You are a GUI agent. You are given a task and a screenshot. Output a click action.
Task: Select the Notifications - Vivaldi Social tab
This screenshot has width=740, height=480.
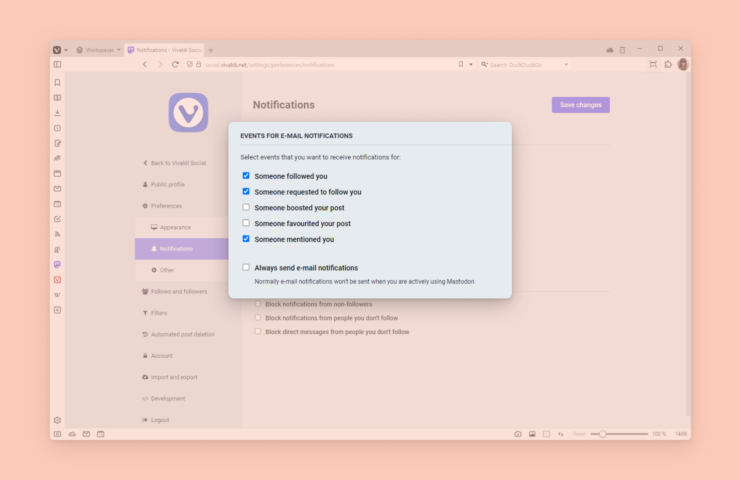pos(164,50)
